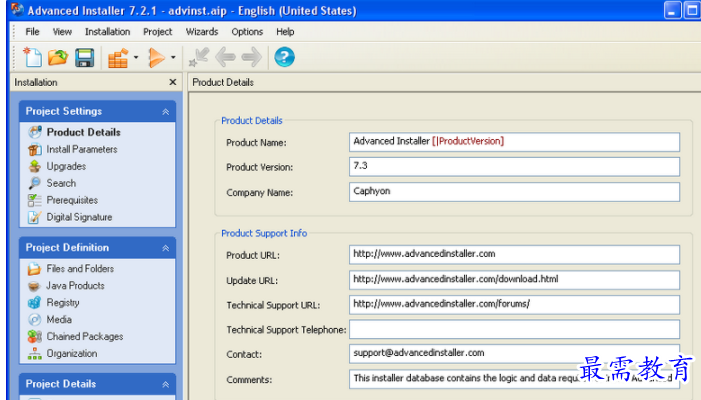Click the Run play toolbar icon
This screenshot has width=701, height=400.
click(x=157, y=57)
